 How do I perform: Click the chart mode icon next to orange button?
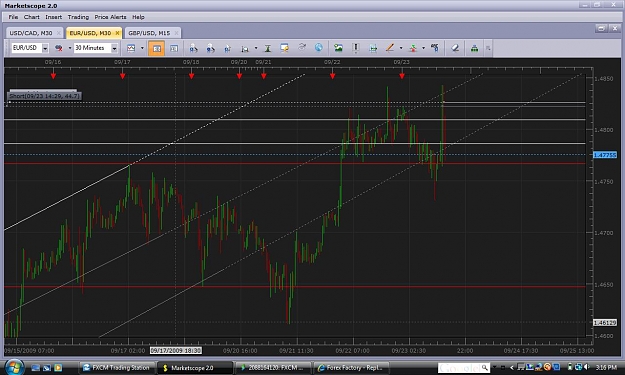click(174, 48)
